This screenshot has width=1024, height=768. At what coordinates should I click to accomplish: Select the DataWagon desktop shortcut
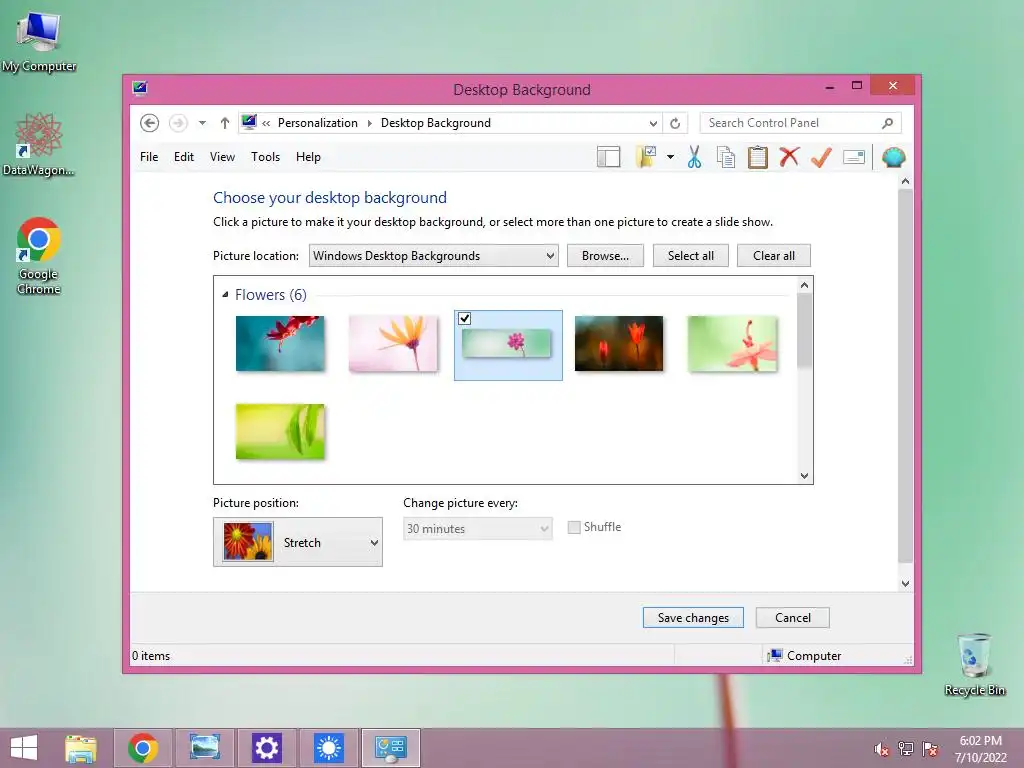(39, 144)
